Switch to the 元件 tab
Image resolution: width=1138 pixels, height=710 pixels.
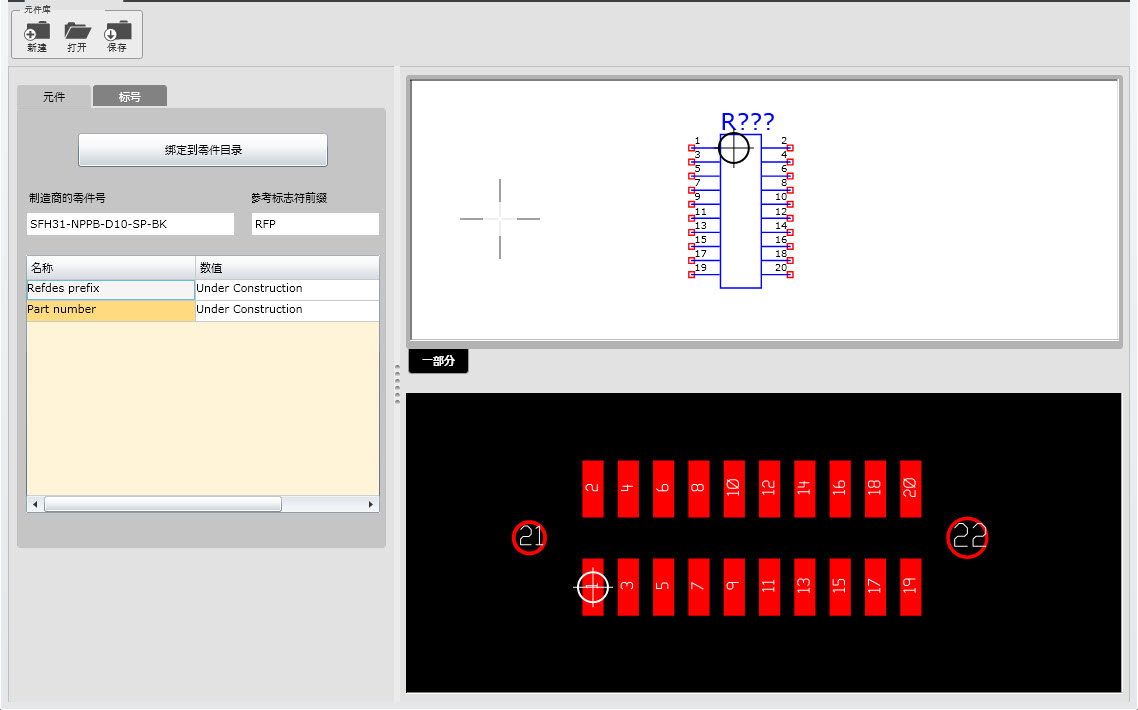54,97
